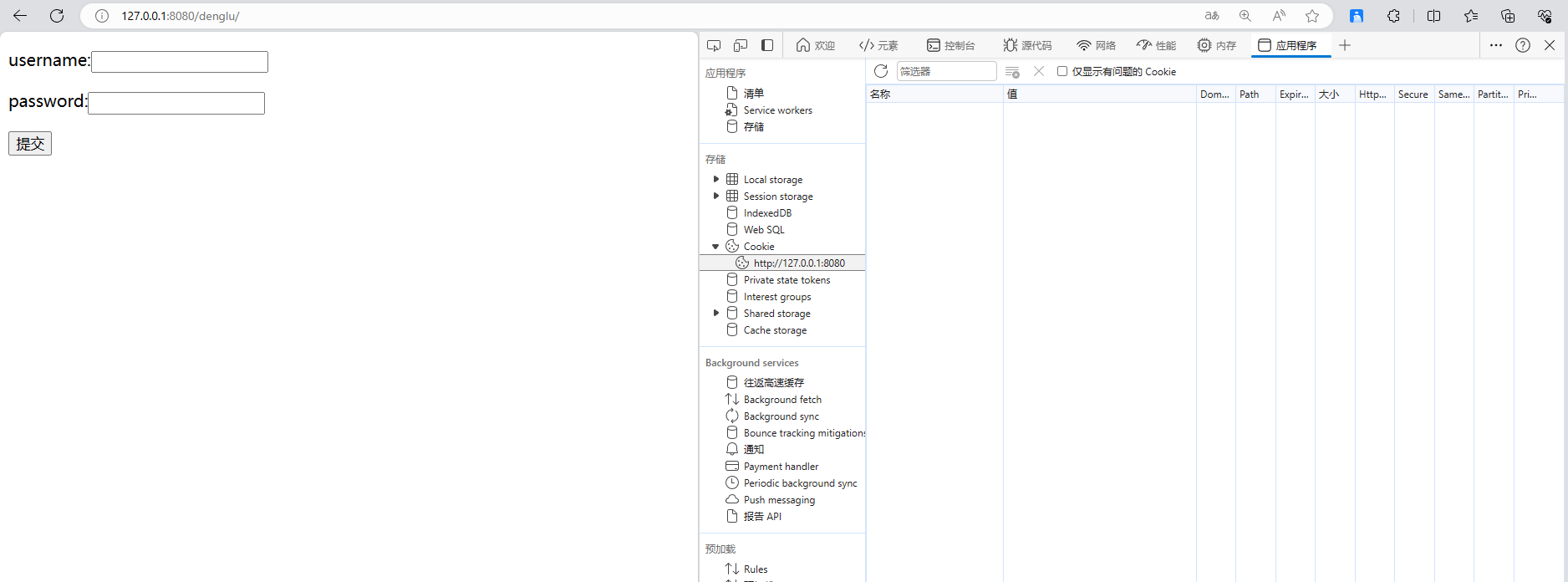Clear all cookies with filter-clear icon
Viewport: 1568px width, 582px height.
(1012, 72)
